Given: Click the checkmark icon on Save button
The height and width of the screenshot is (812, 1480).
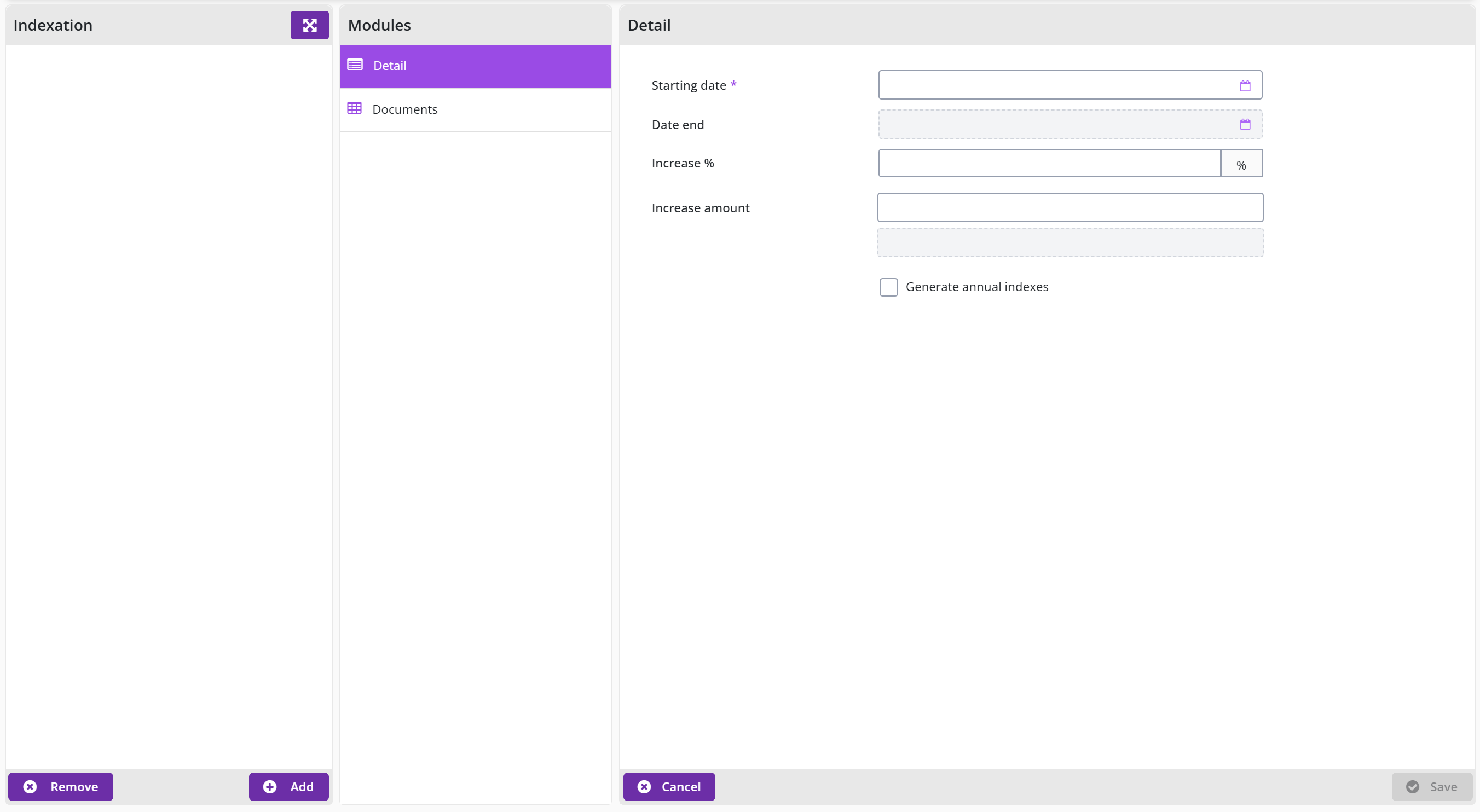Looking at the screenshot, I should click(1412, 787).
